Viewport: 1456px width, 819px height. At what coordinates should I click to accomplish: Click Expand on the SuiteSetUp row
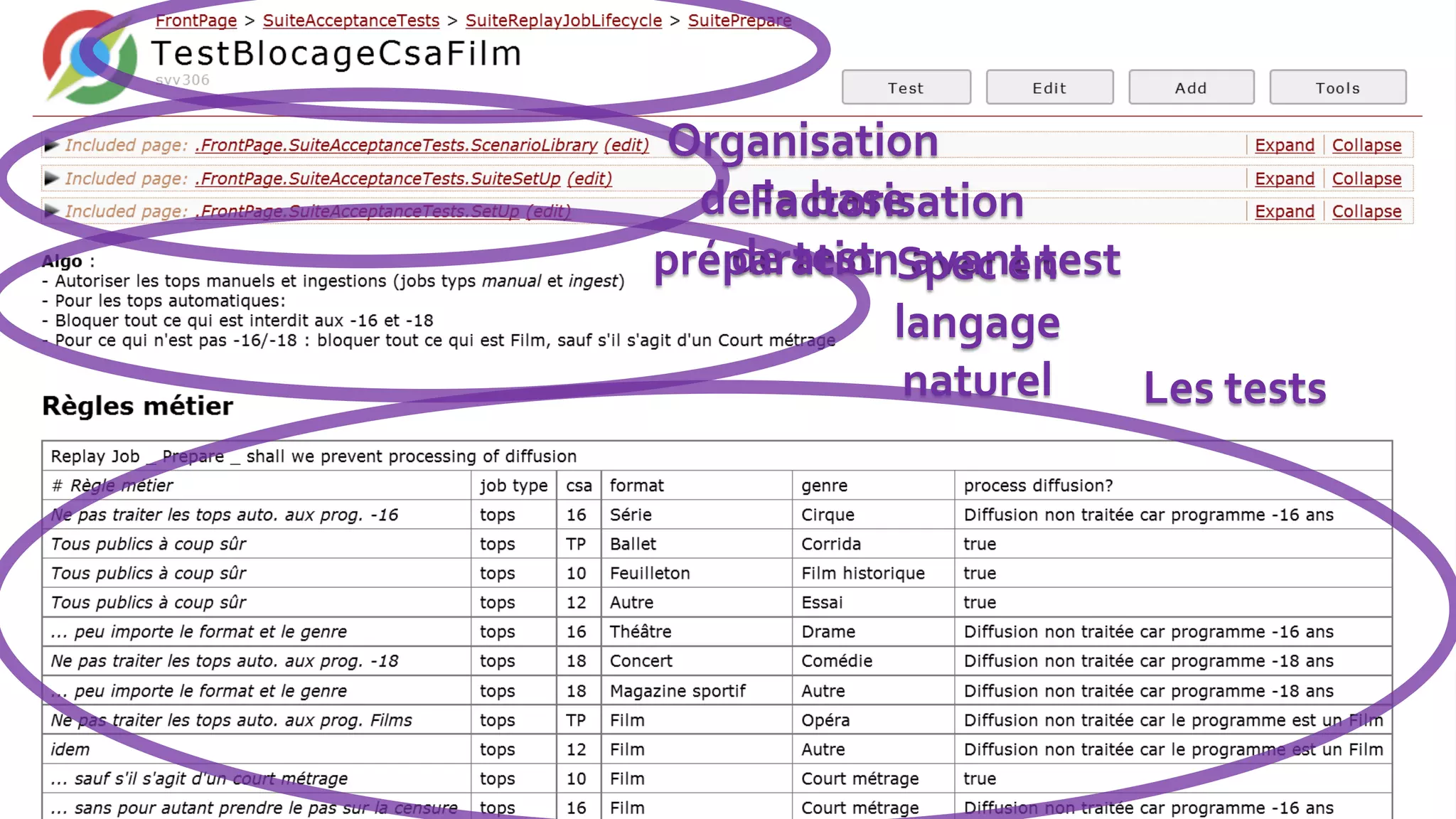tap(1285, 178)
